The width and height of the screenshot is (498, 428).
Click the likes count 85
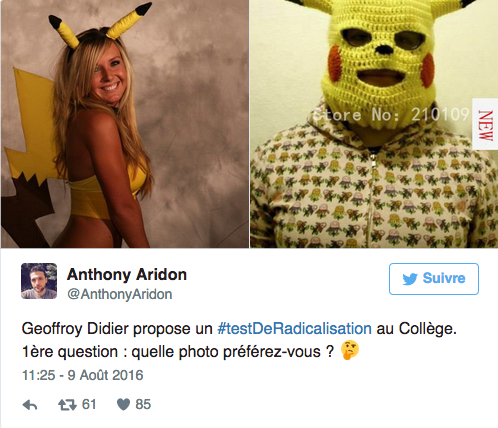point(143,405)
